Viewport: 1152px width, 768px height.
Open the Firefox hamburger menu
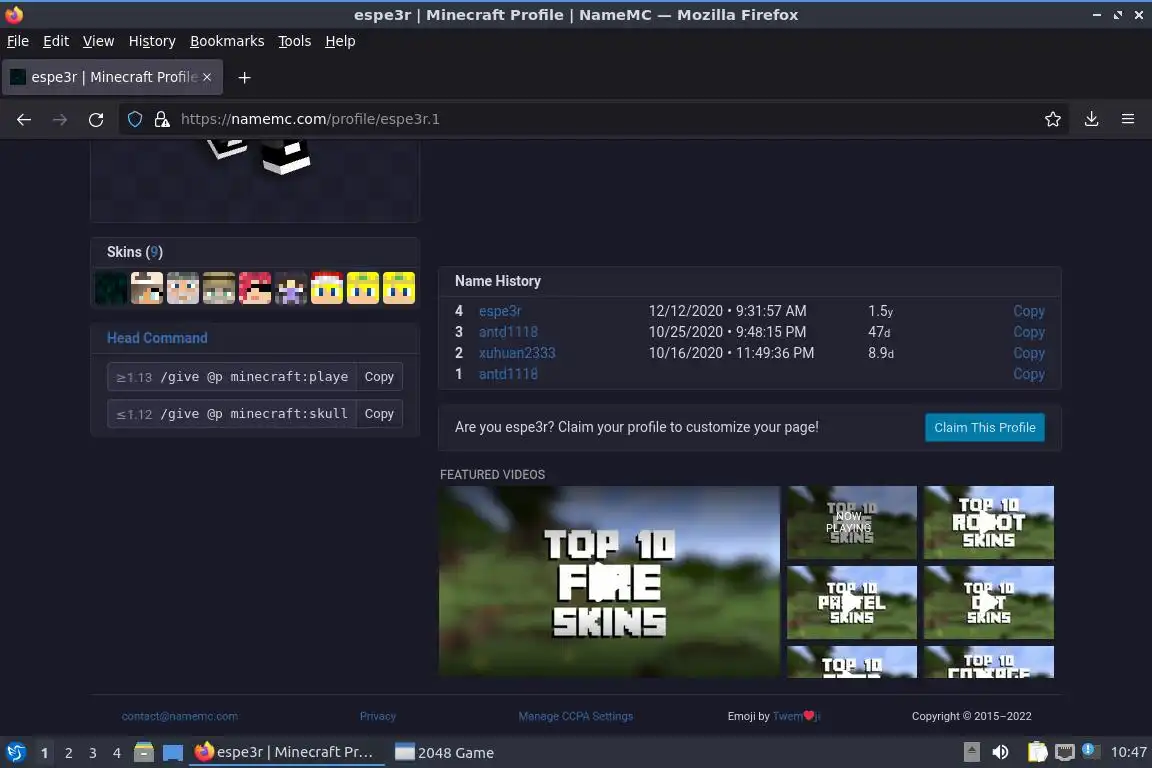[1128, 119]
